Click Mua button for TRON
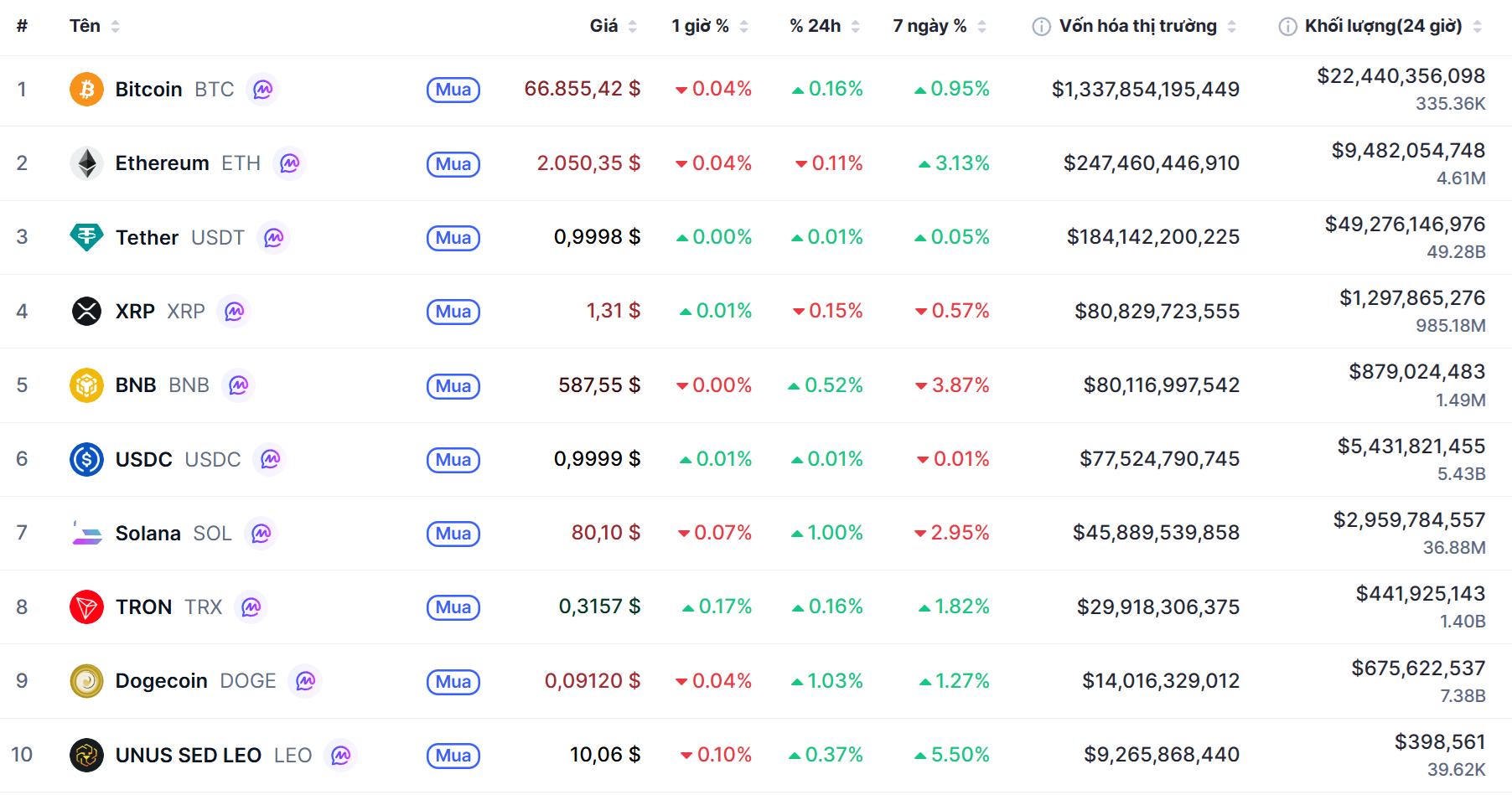This screenshot has height=795, width=1512. click(453, 607)
